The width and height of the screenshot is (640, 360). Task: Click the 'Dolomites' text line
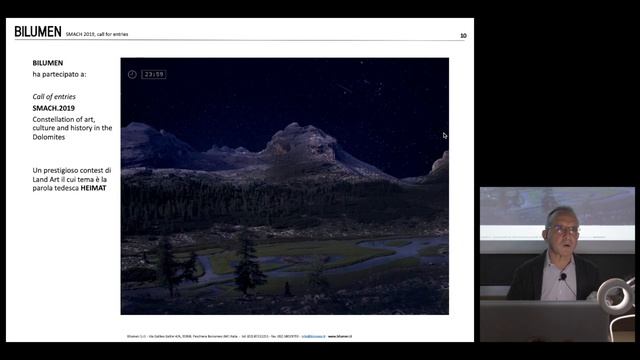tap(49, 137)
